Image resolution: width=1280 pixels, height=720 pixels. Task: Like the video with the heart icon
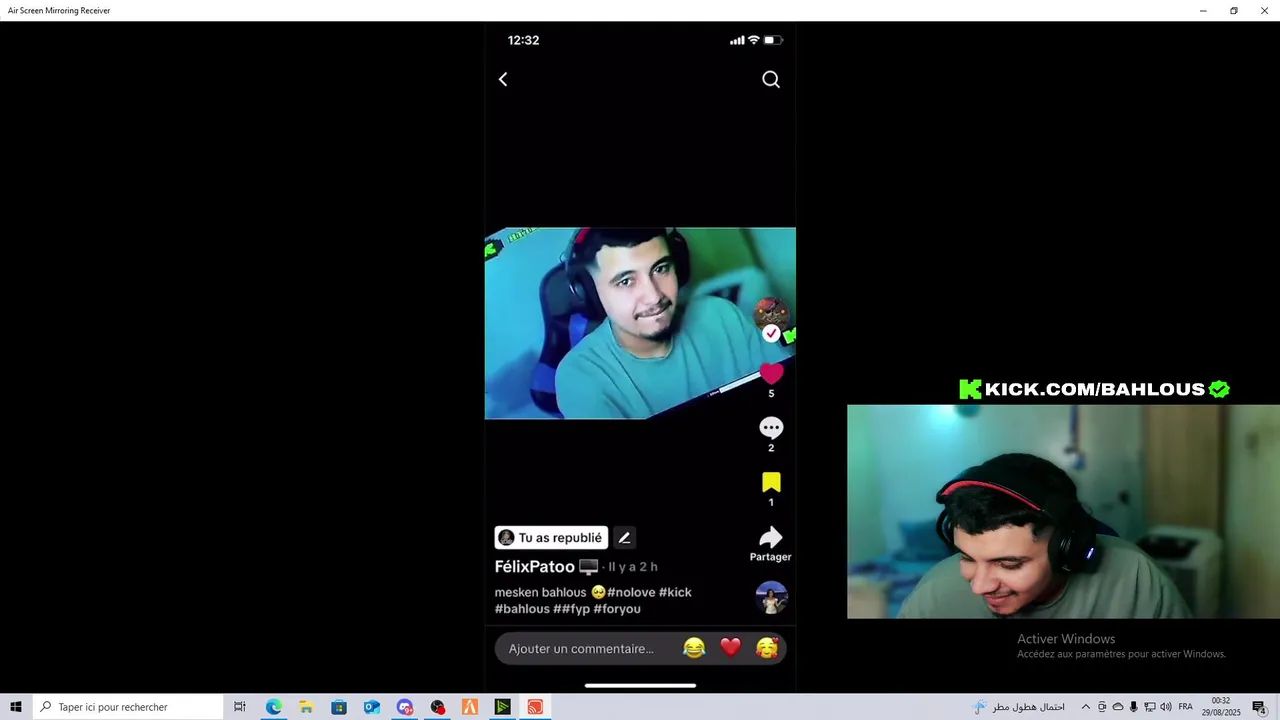pyautogui.click(x=771, y=373)
